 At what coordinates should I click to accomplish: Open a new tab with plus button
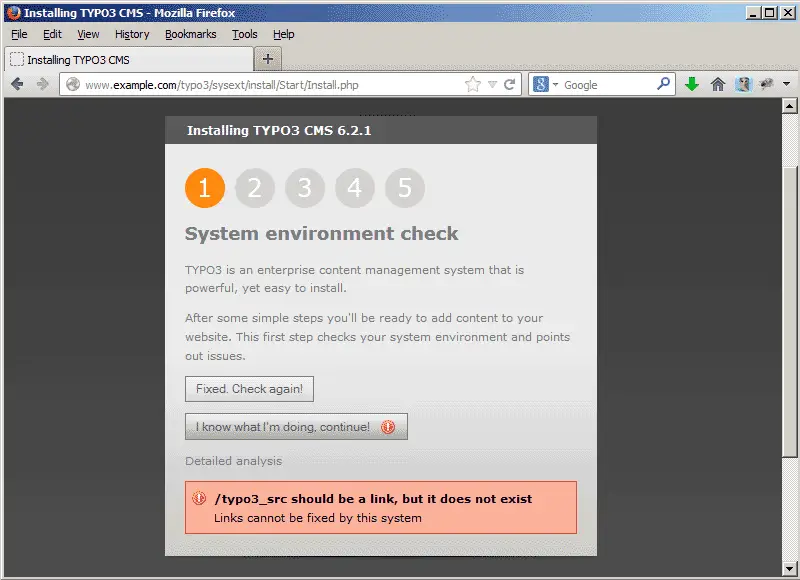click(268, 59)
